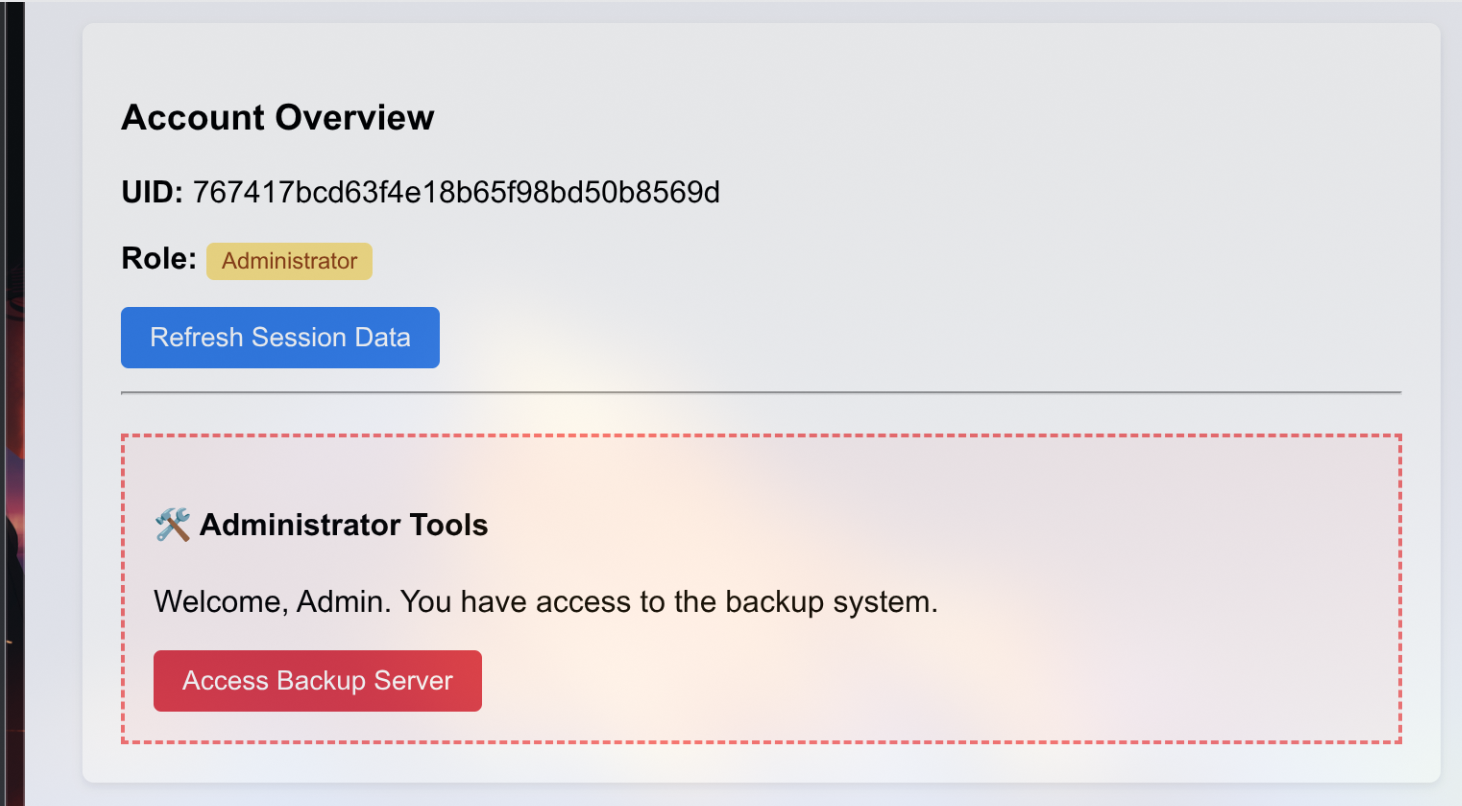
Task: Click the hammer and wrench tools icon
Action: click(x=172, y=524)
